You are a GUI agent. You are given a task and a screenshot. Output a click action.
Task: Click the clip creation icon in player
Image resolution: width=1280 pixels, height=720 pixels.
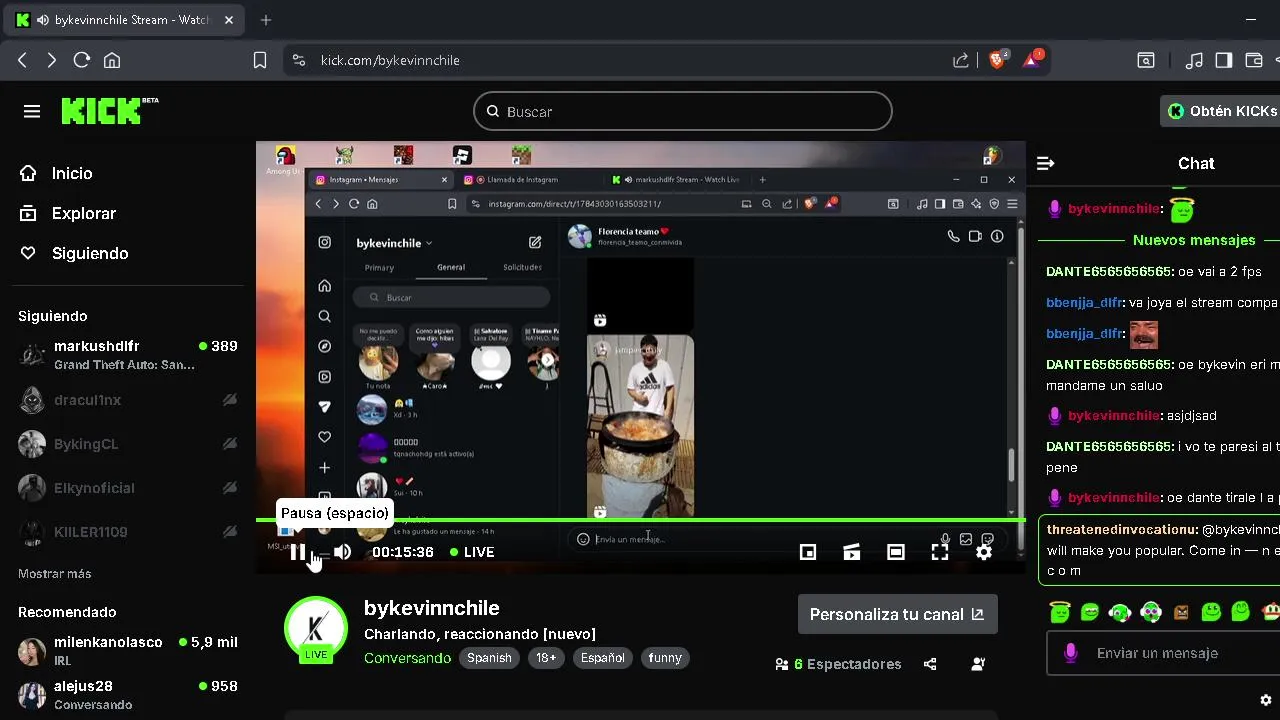click(x=852, y=552)
